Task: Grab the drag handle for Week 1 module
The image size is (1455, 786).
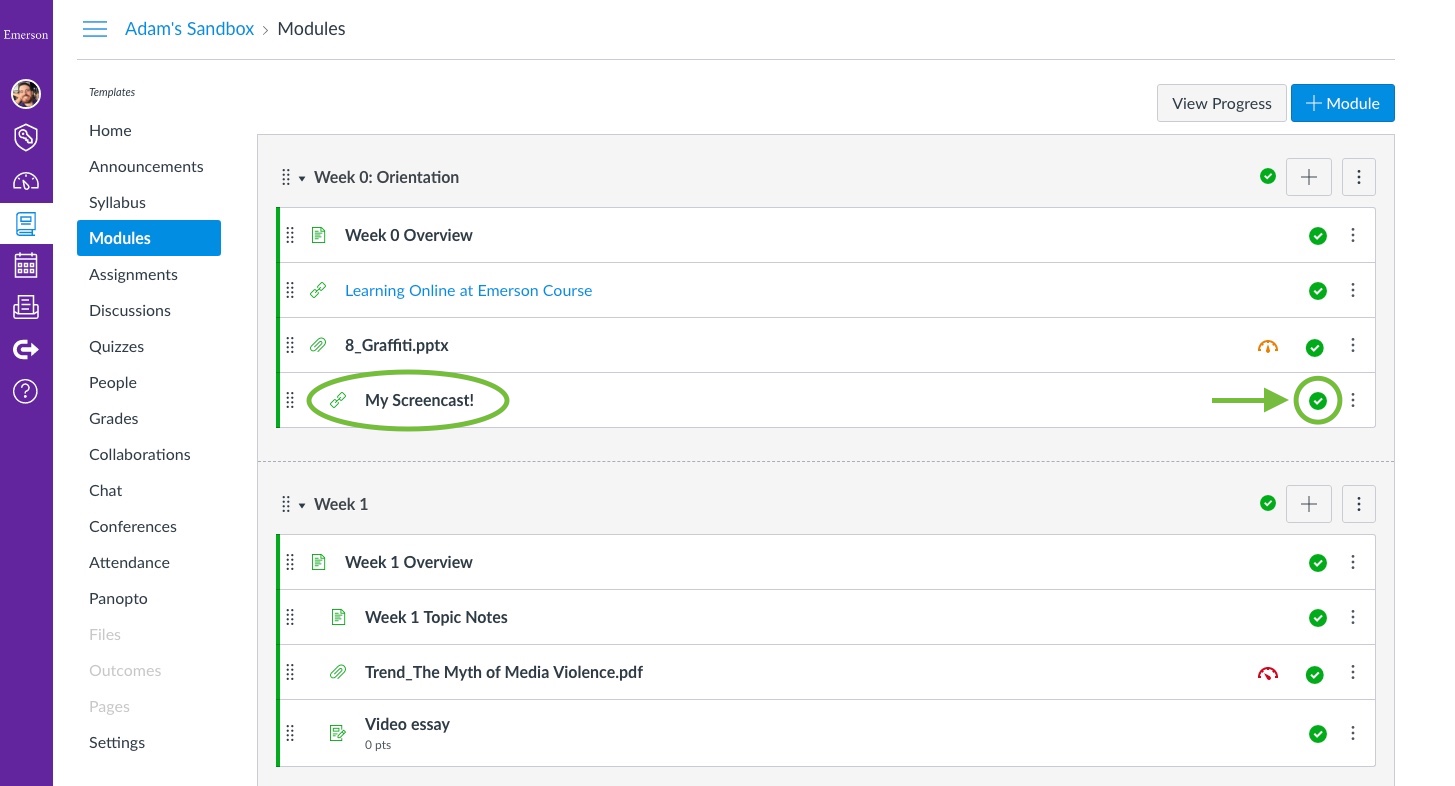Action: point(286,504)
